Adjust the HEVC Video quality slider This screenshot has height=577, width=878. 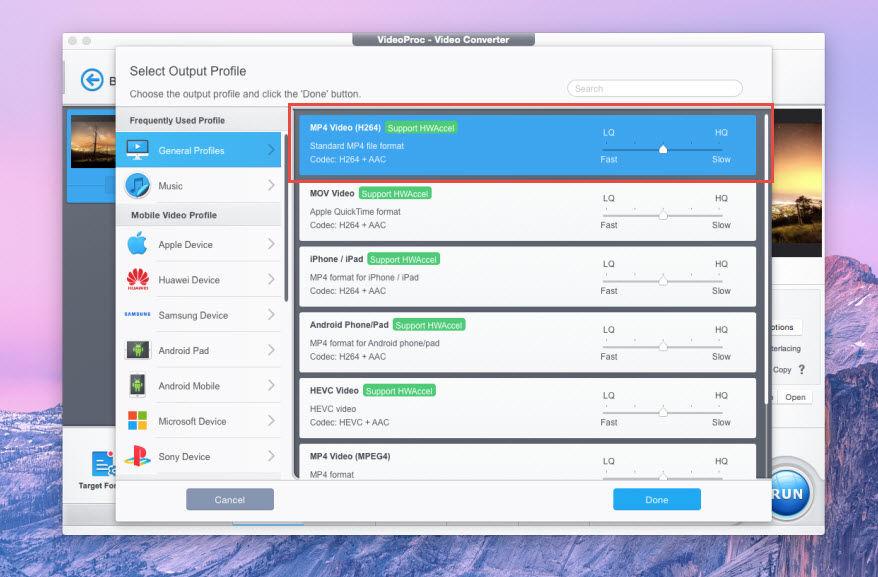click(x=663, y=412)
